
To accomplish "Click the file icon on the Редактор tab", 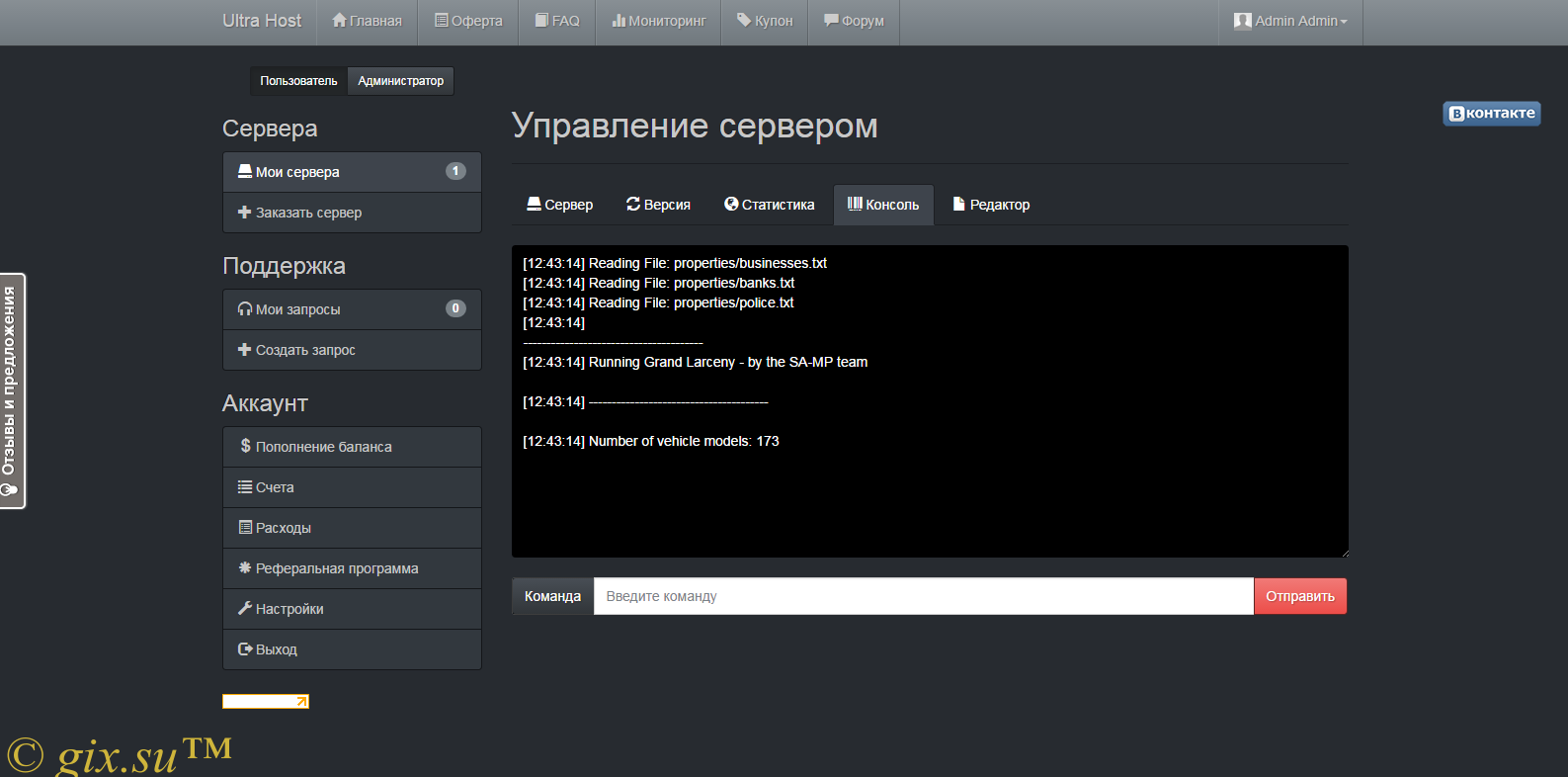I will 958,204.
